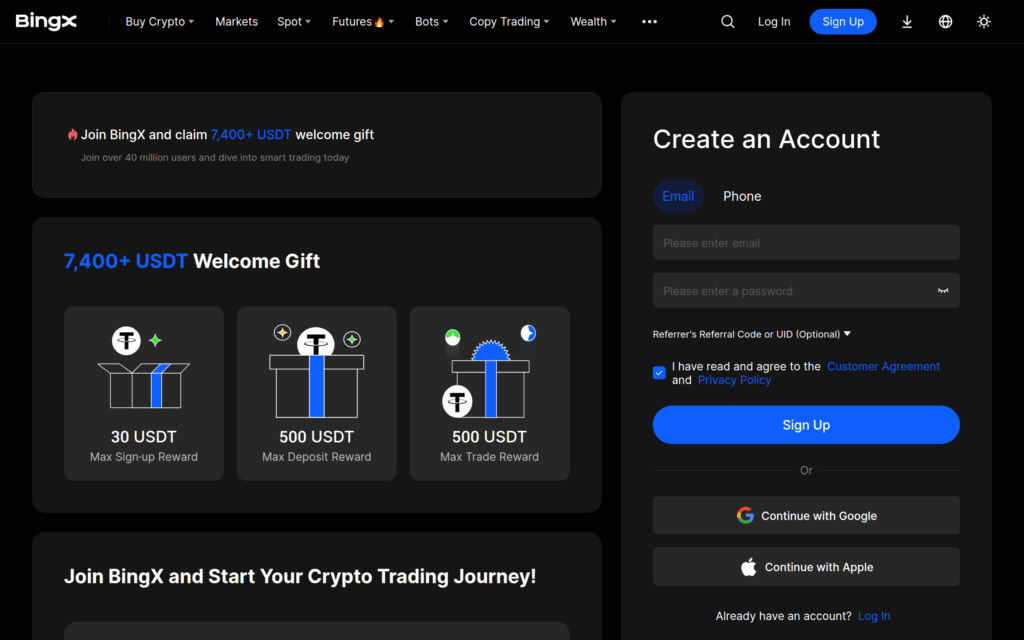Viewport: 1024px width, 640px height.
Task: Expand Referrer's Referral Code or UID field
Action: pos(752,334)
